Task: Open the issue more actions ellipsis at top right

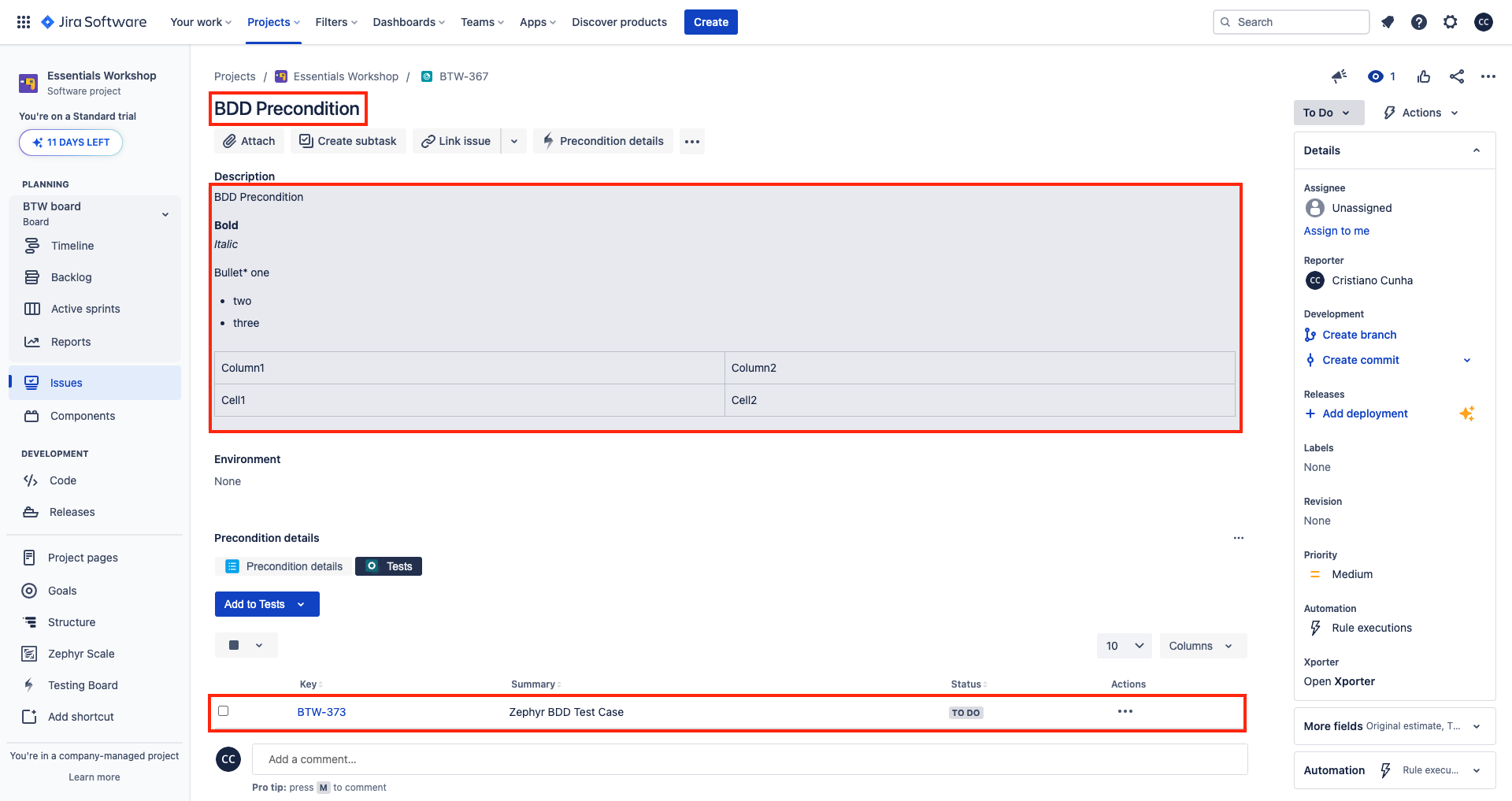Action: pyautogui.click(x=1488, y=76)
